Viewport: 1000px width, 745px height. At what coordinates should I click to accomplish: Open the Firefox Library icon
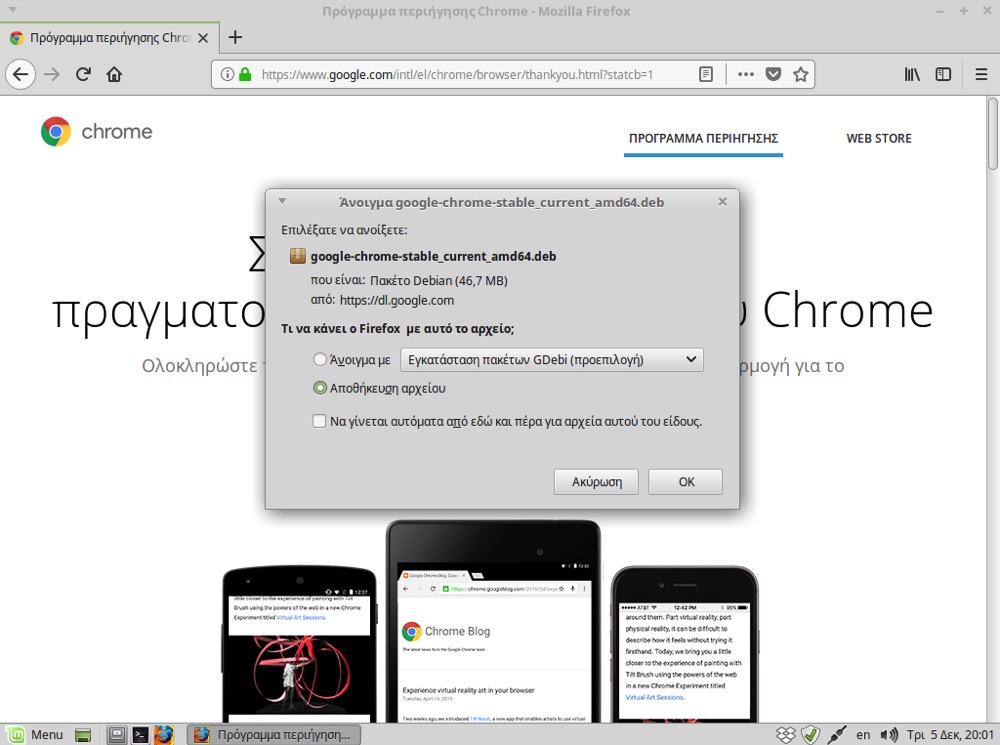click(912, 75)
